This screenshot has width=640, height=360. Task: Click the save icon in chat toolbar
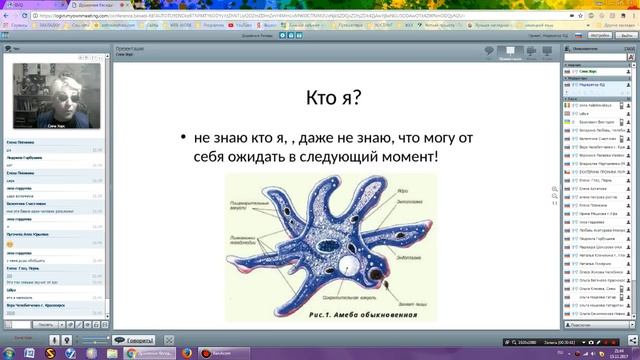(x=104, y=325)
